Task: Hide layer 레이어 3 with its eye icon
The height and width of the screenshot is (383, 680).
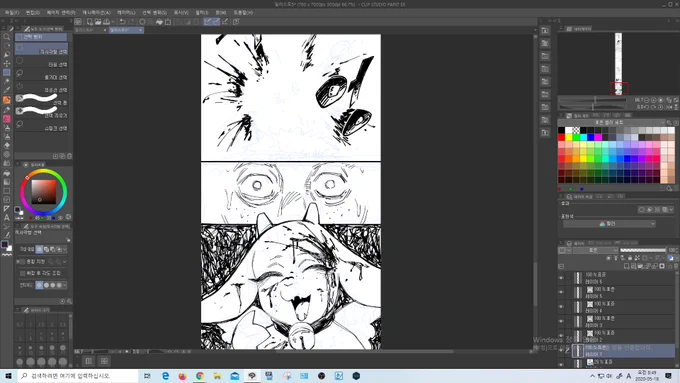Action: (x=561, y=321)
